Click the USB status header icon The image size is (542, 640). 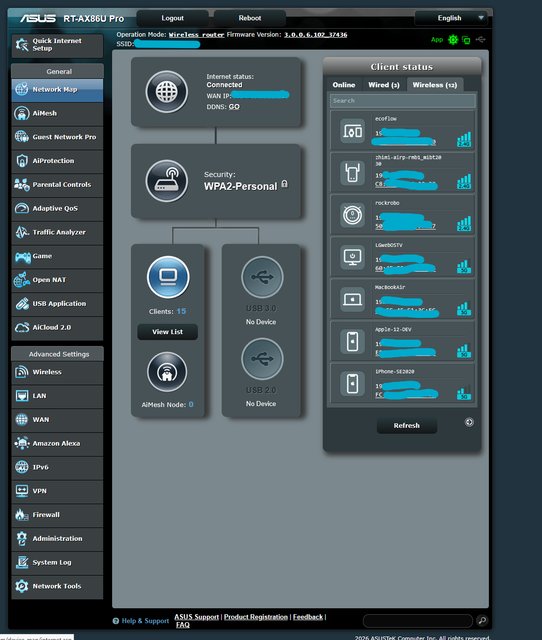point(480,39)
